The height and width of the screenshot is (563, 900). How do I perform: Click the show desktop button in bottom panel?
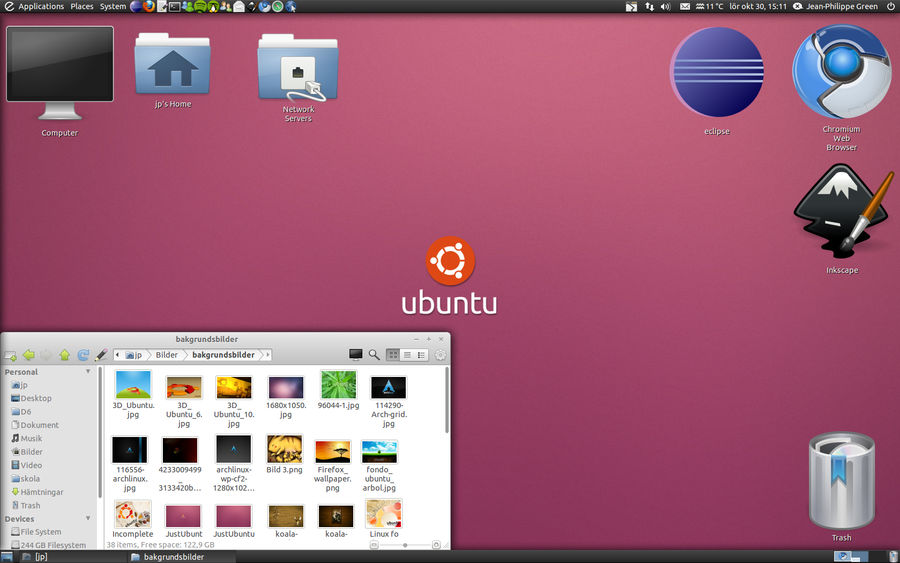[6, 557]
